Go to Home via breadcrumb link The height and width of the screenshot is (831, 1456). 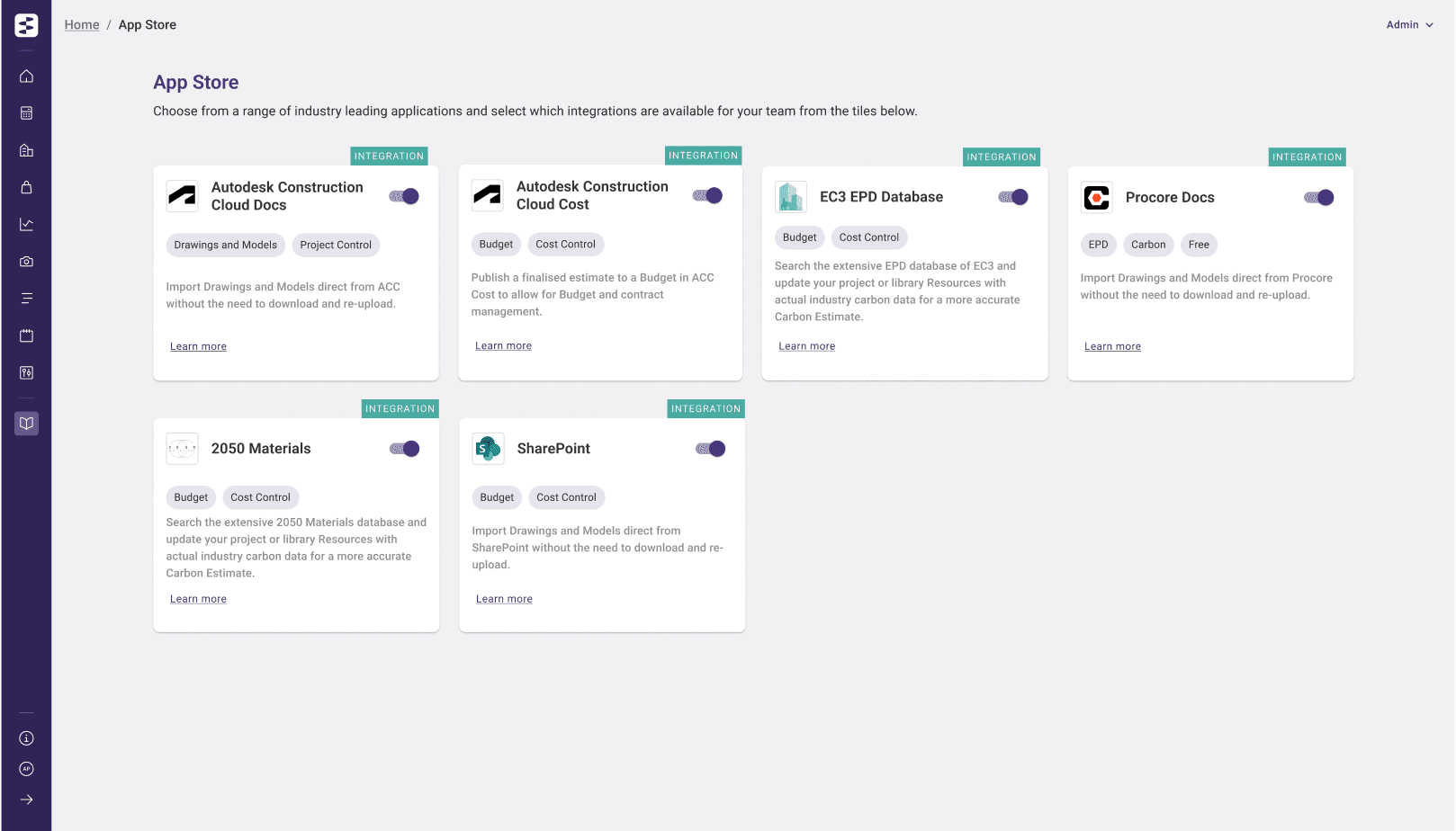(82, 25)
